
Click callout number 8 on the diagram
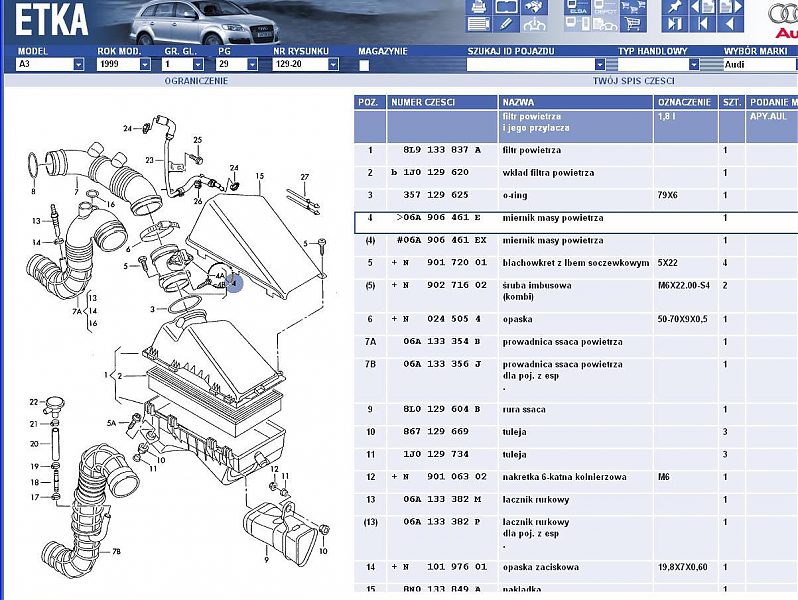[34, 192]
